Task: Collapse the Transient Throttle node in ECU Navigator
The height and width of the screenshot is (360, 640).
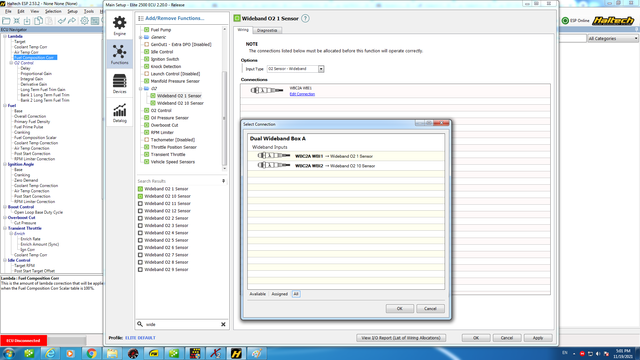Action: [5, 229]
